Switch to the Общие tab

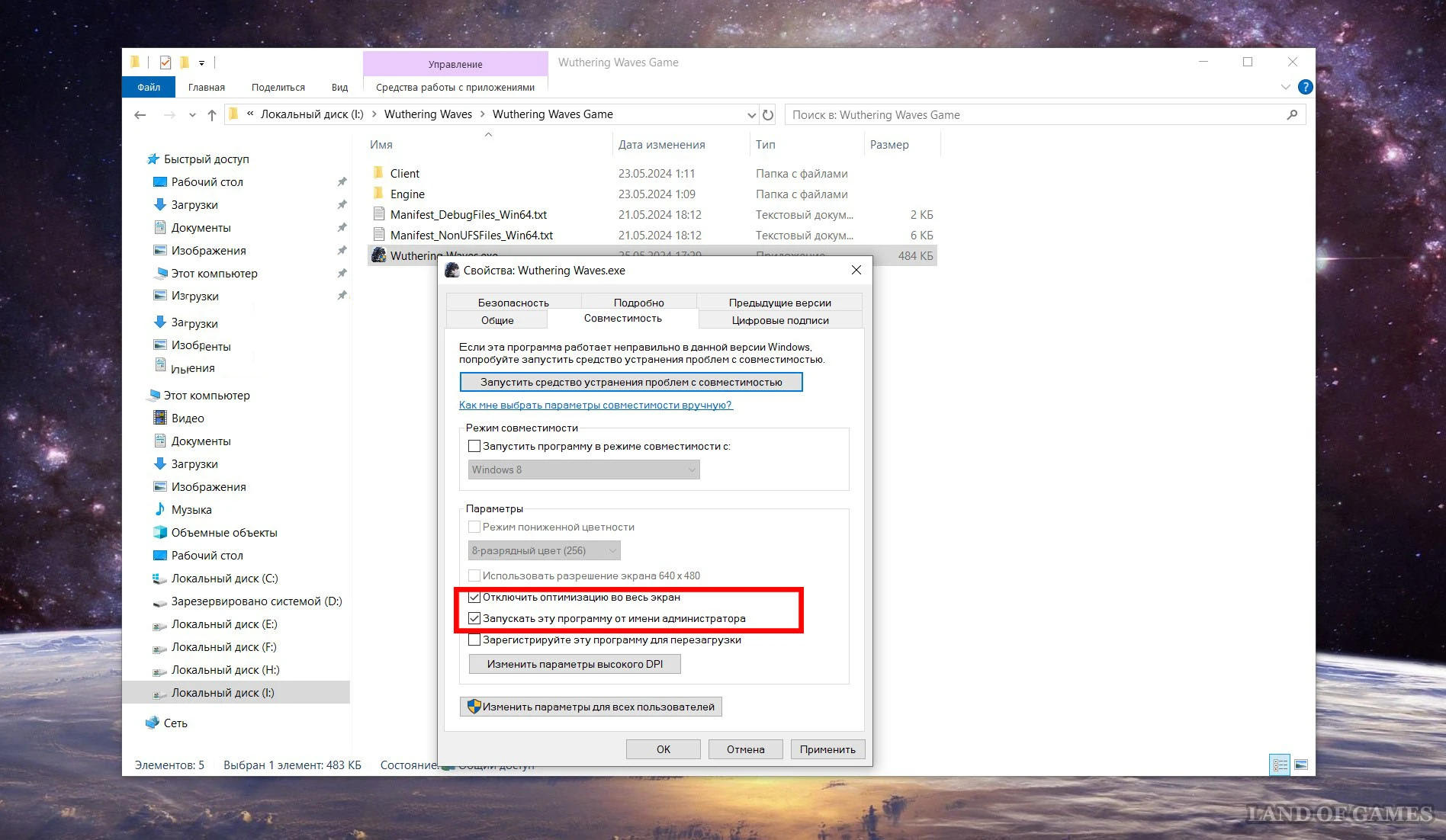point(497,320)
